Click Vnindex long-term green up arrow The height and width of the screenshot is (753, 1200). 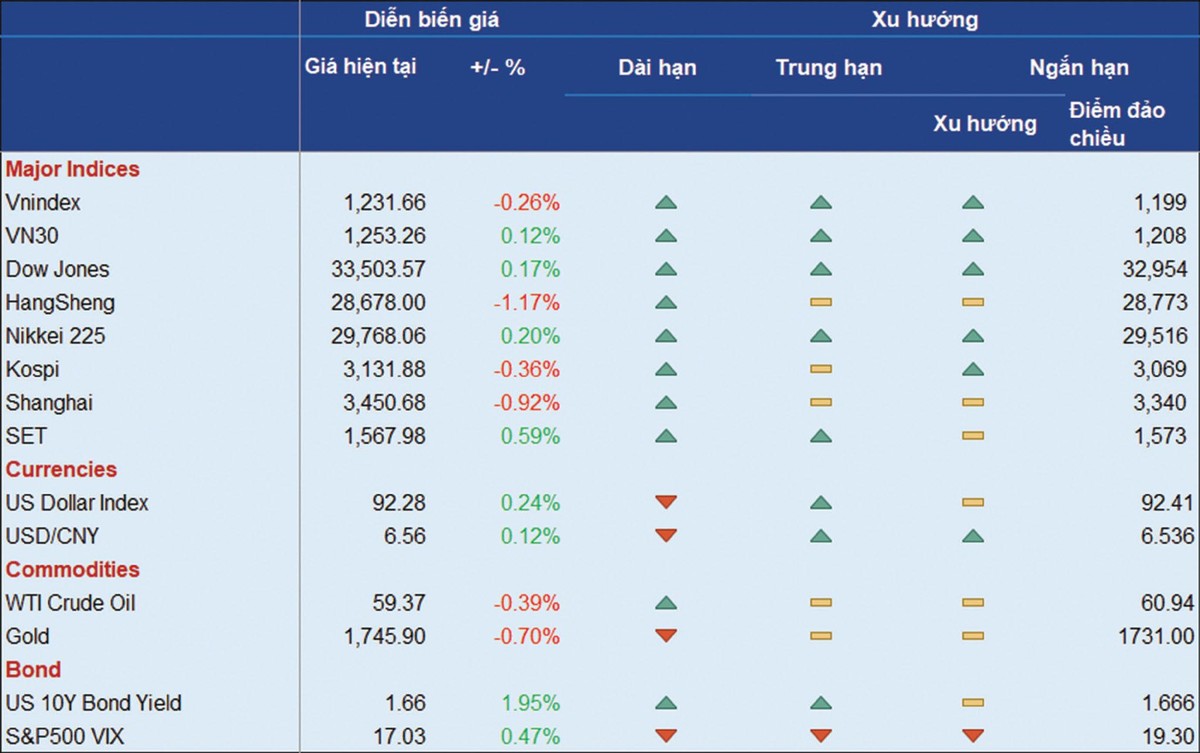(666, 203)
